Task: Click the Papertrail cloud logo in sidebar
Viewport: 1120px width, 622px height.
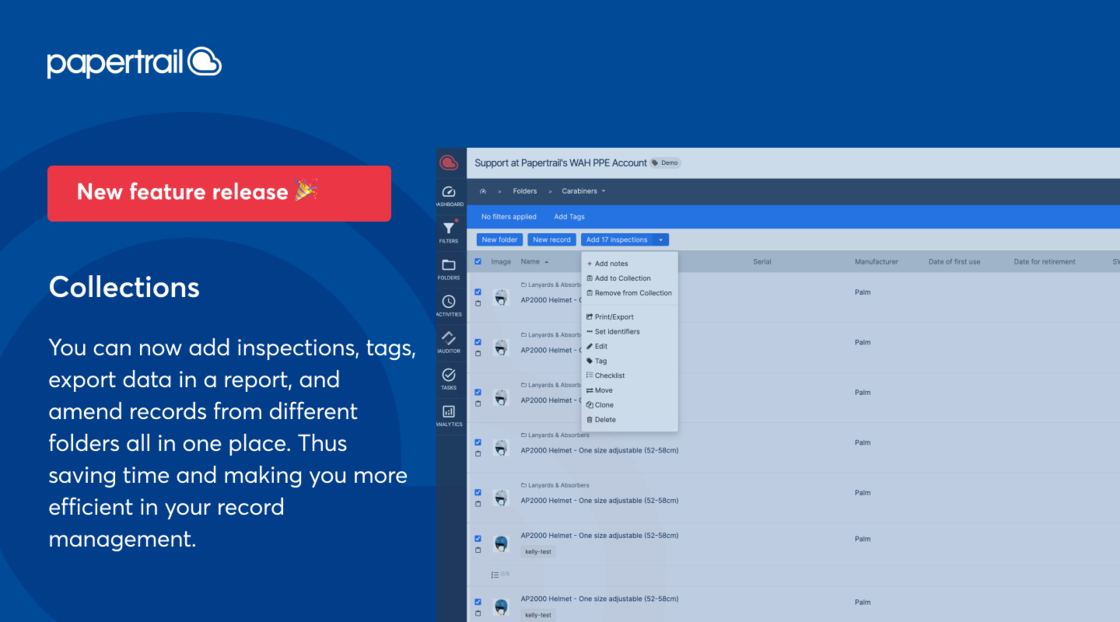Action: (448, 162)
